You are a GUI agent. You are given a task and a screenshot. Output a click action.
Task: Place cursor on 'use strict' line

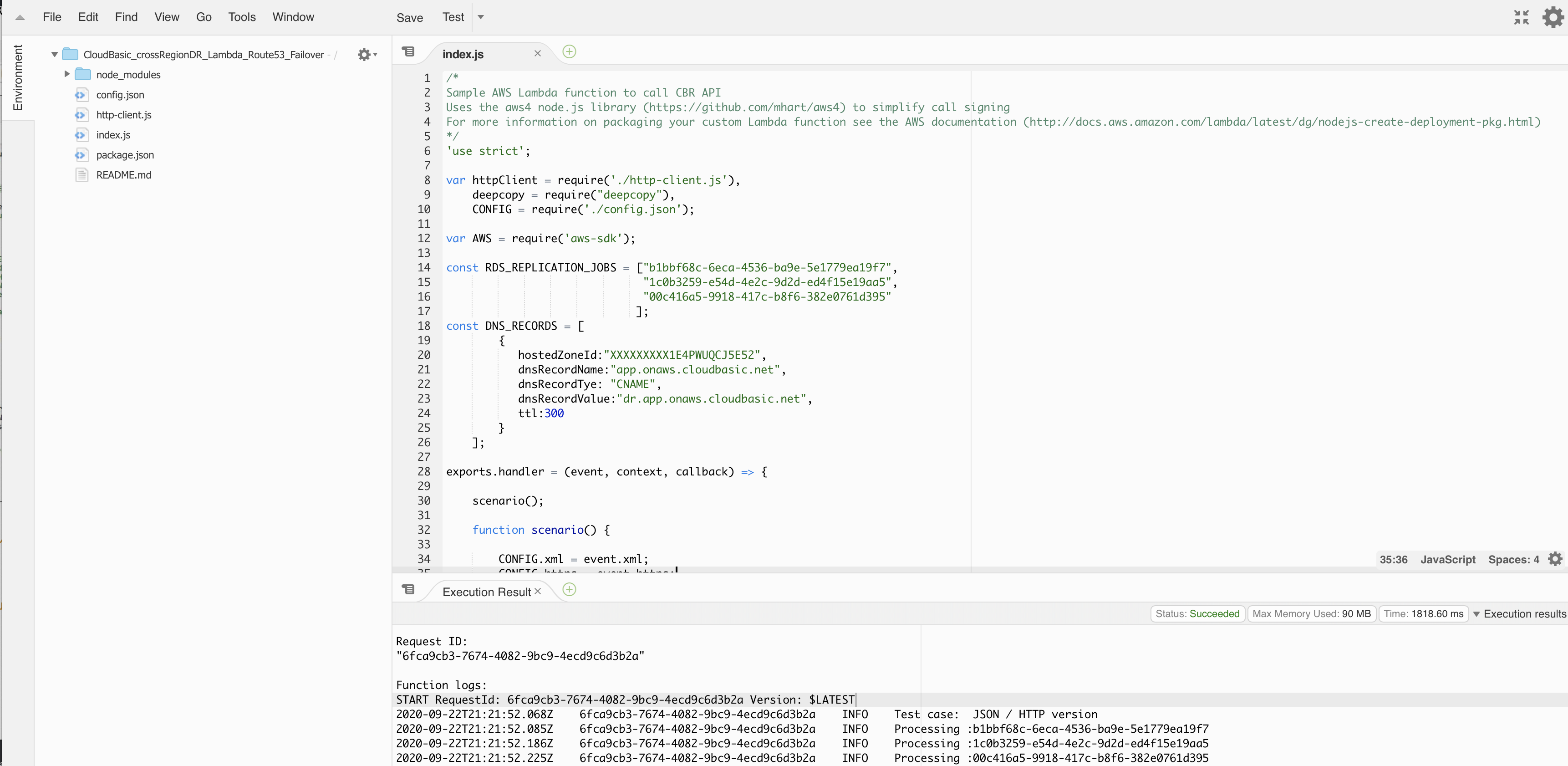(488, 151)
